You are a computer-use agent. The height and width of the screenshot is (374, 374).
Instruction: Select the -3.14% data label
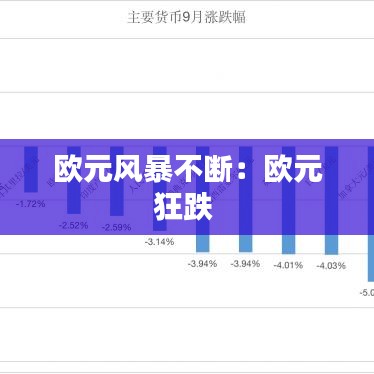[x=159, y=242]
